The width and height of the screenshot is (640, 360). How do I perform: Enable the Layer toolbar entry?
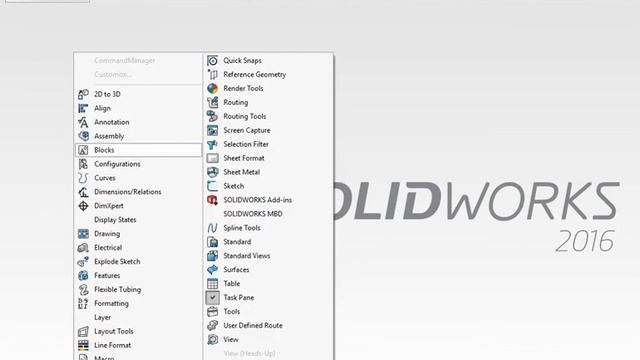(102, 317)
